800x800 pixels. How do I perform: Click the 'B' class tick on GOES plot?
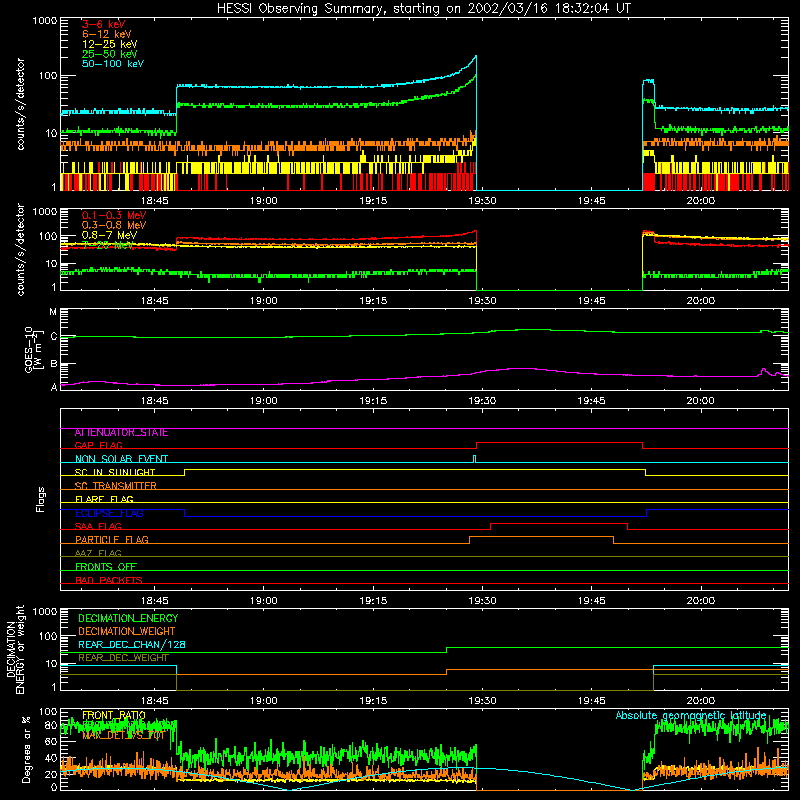point(54,364)
